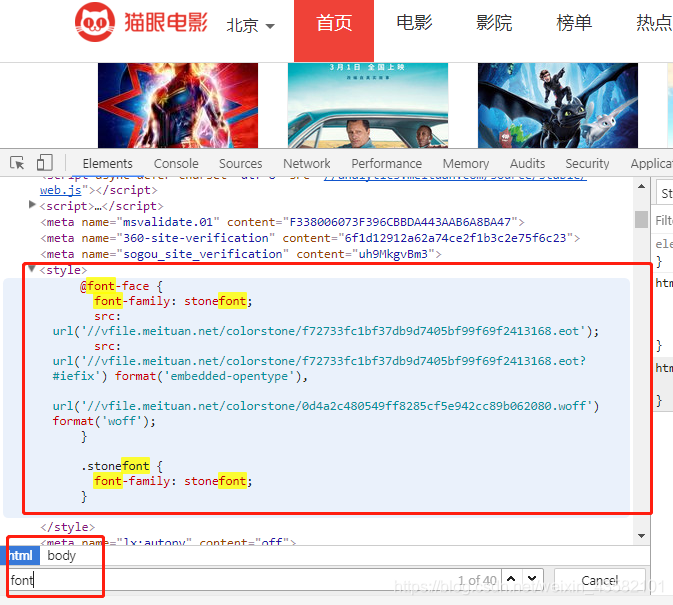Click the '1 of 40' result counter
The height and width of the screenshot is (605, 673).
point(477,580)
